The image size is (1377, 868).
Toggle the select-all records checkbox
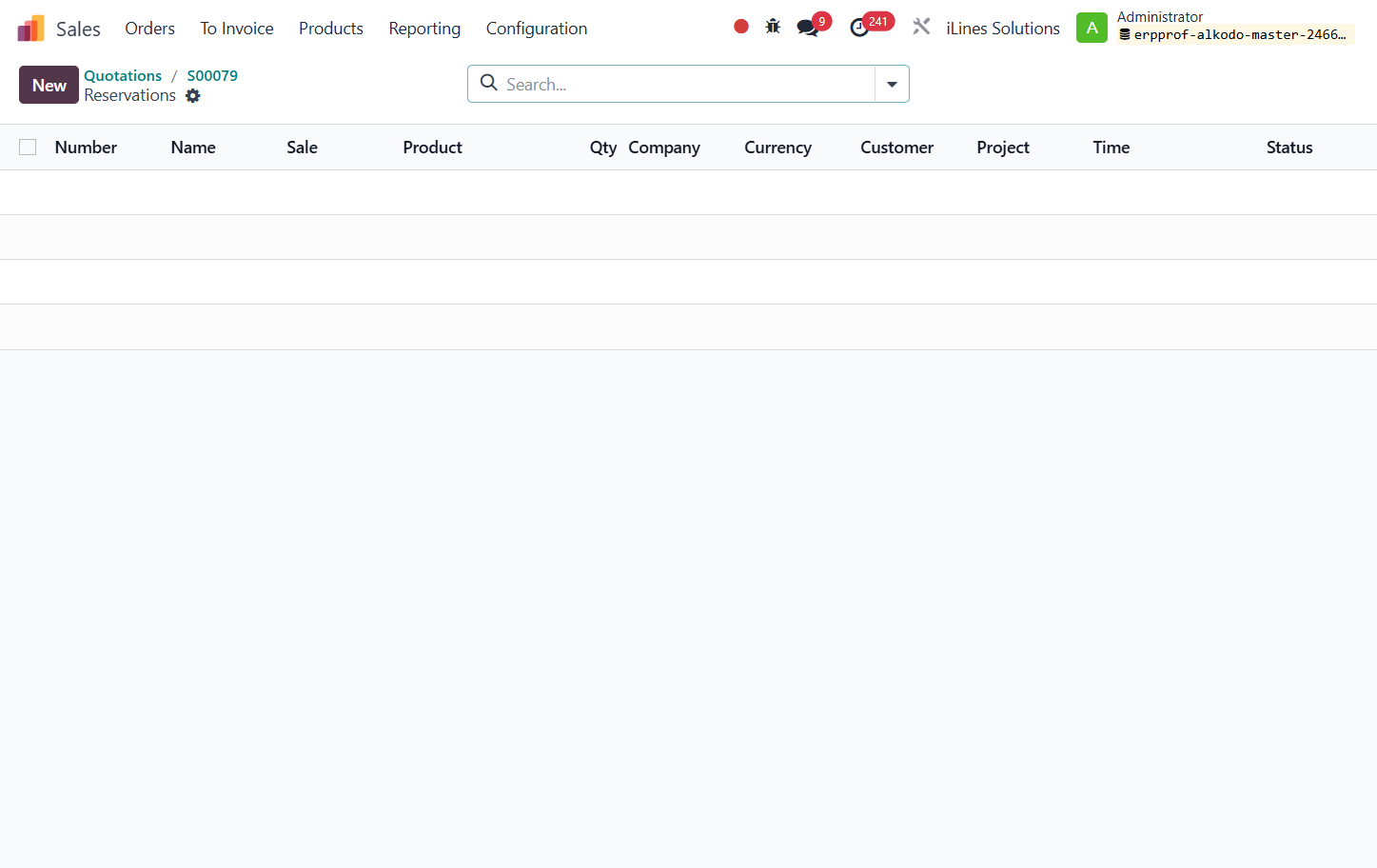point(28,147)
